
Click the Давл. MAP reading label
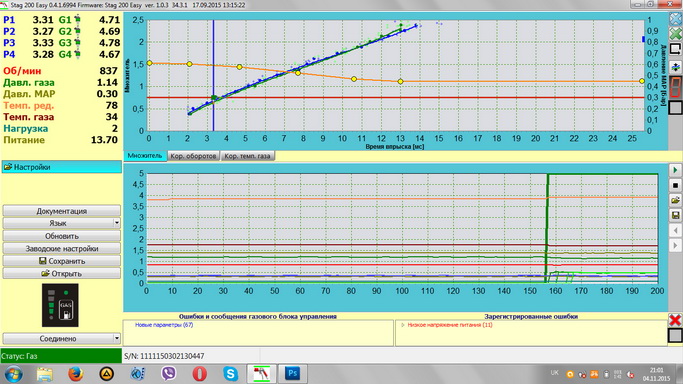pyautogui.click(x=29, y=94)
